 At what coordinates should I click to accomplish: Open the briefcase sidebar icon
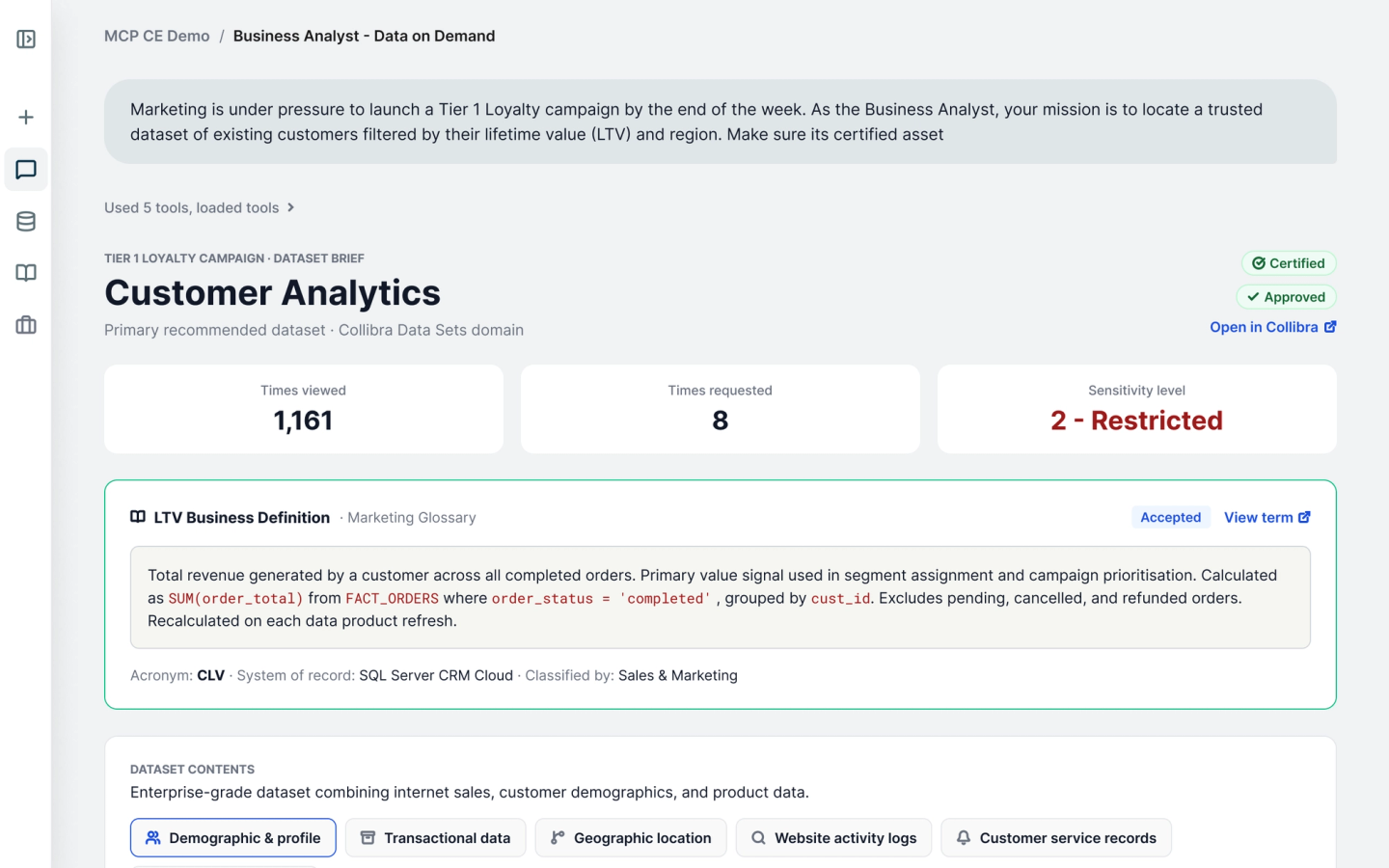[26, 325]
